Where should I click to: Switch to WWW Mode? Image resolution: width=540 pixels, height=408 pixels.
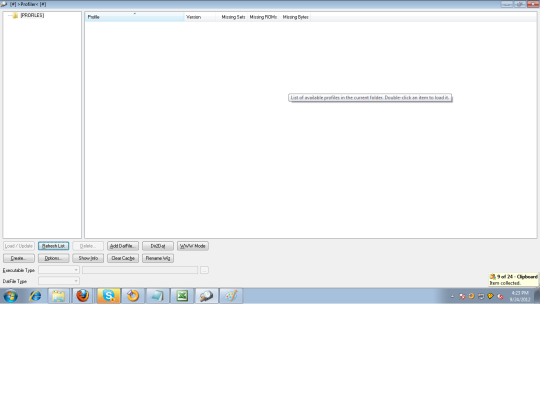tap(193, 246)
